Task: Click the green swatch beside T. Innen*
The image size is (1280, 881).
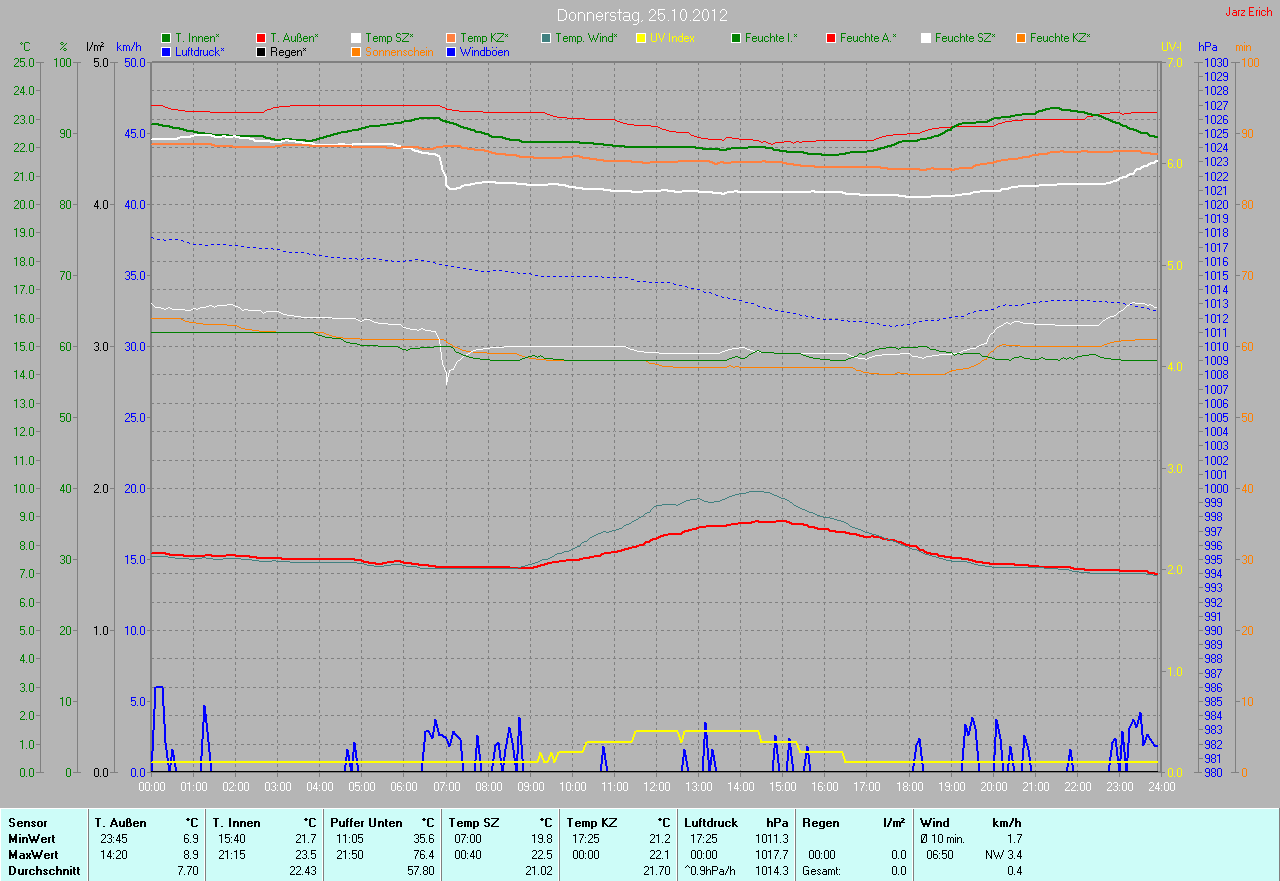Action: pyautogui.click(x=166, y=38)
